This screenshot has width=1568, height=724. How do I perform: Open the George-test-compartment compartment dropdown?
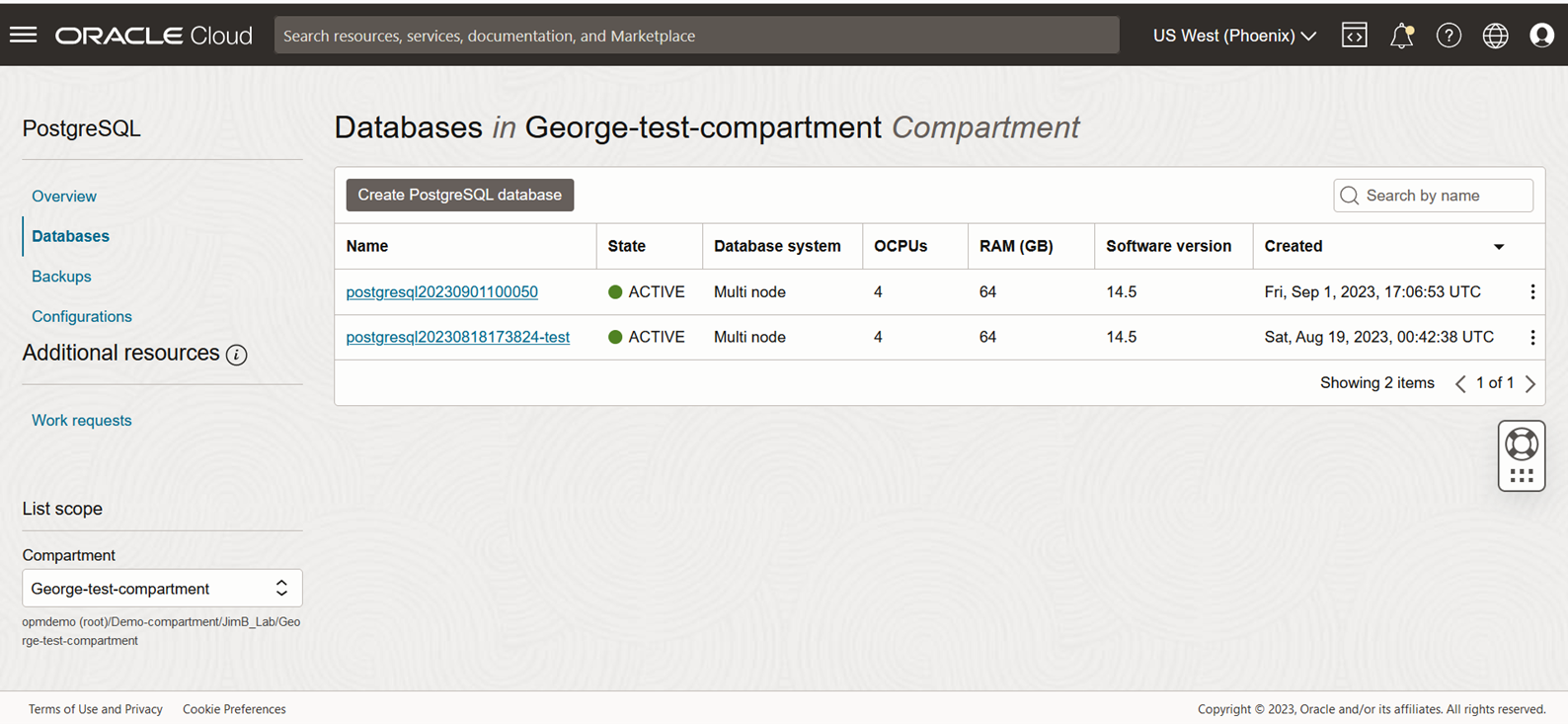[162, 588]
